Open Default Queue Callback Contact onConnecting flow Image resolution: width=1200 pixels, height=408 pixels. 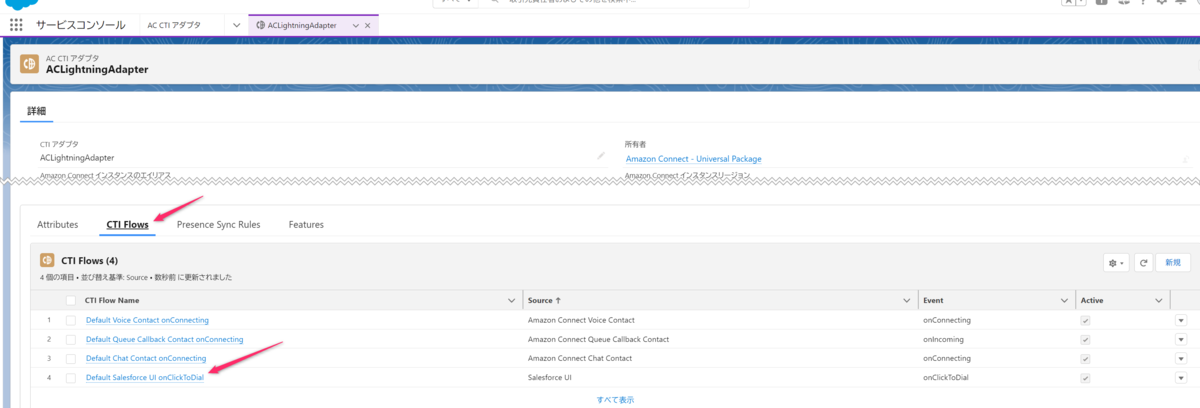(x=164, y=339)
